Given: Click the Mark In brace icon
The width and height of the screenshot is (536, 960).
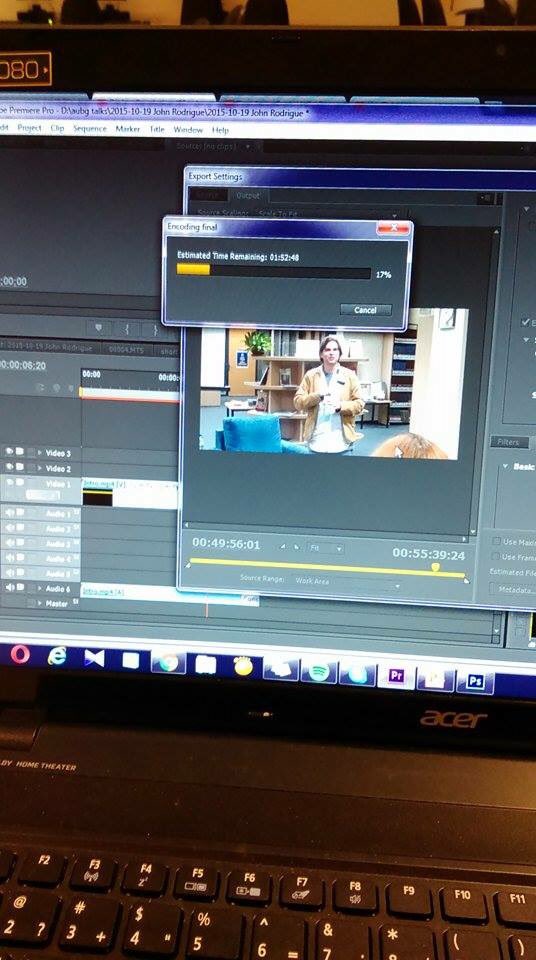Looking at the screenshot, I should click(127, 329).
